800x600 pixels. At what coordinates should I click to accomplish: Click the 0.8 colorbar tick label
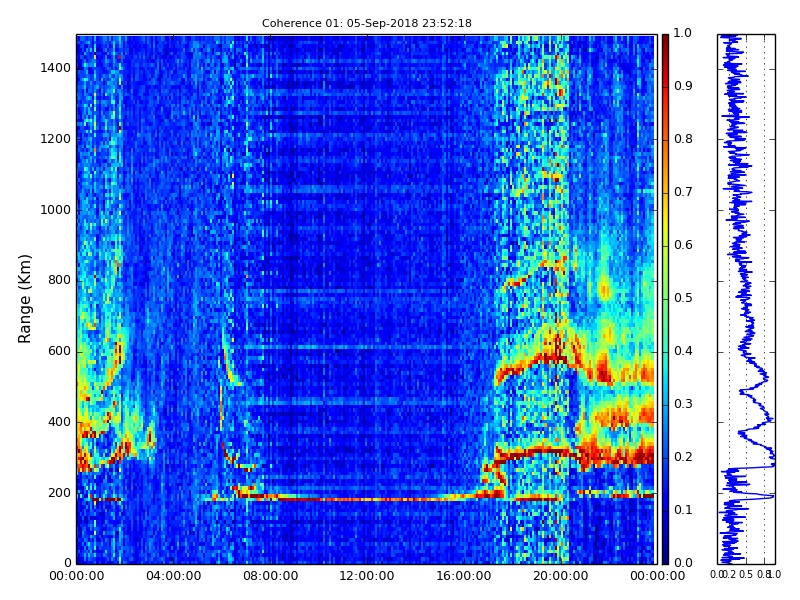point(683,139)
